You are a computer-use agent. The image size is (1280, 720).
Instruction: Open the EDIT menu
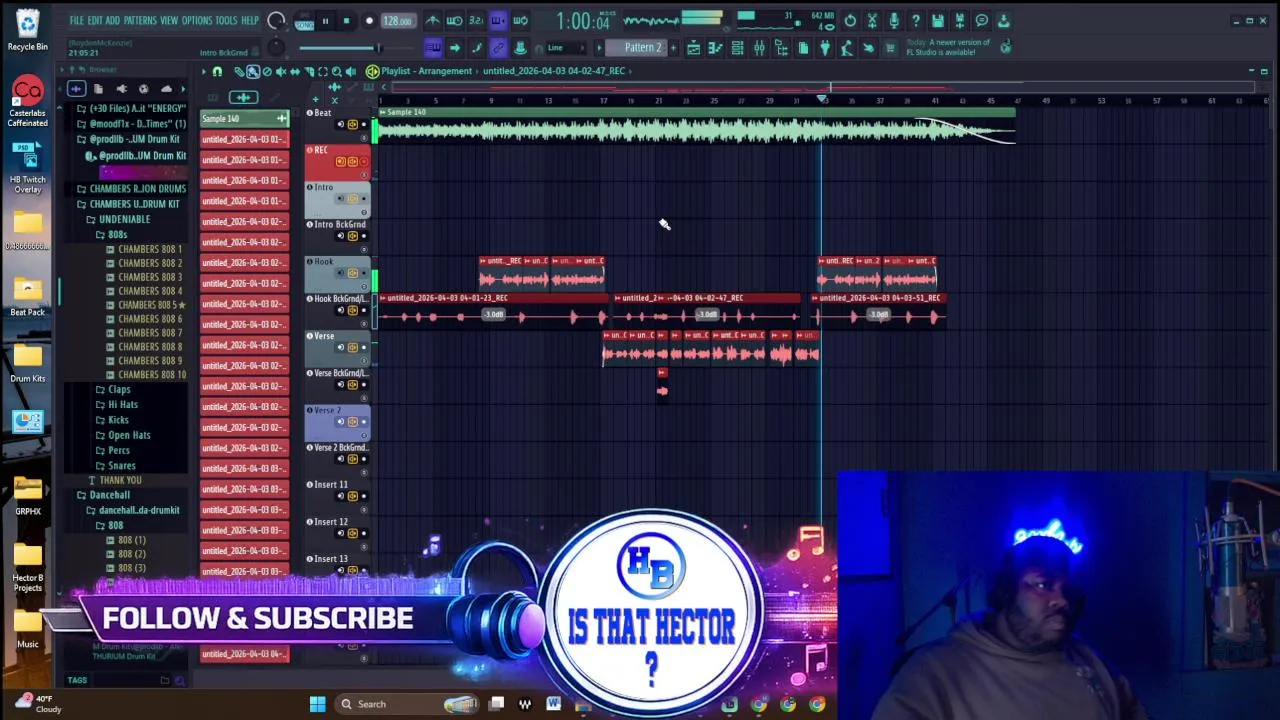tap(95, 20)
